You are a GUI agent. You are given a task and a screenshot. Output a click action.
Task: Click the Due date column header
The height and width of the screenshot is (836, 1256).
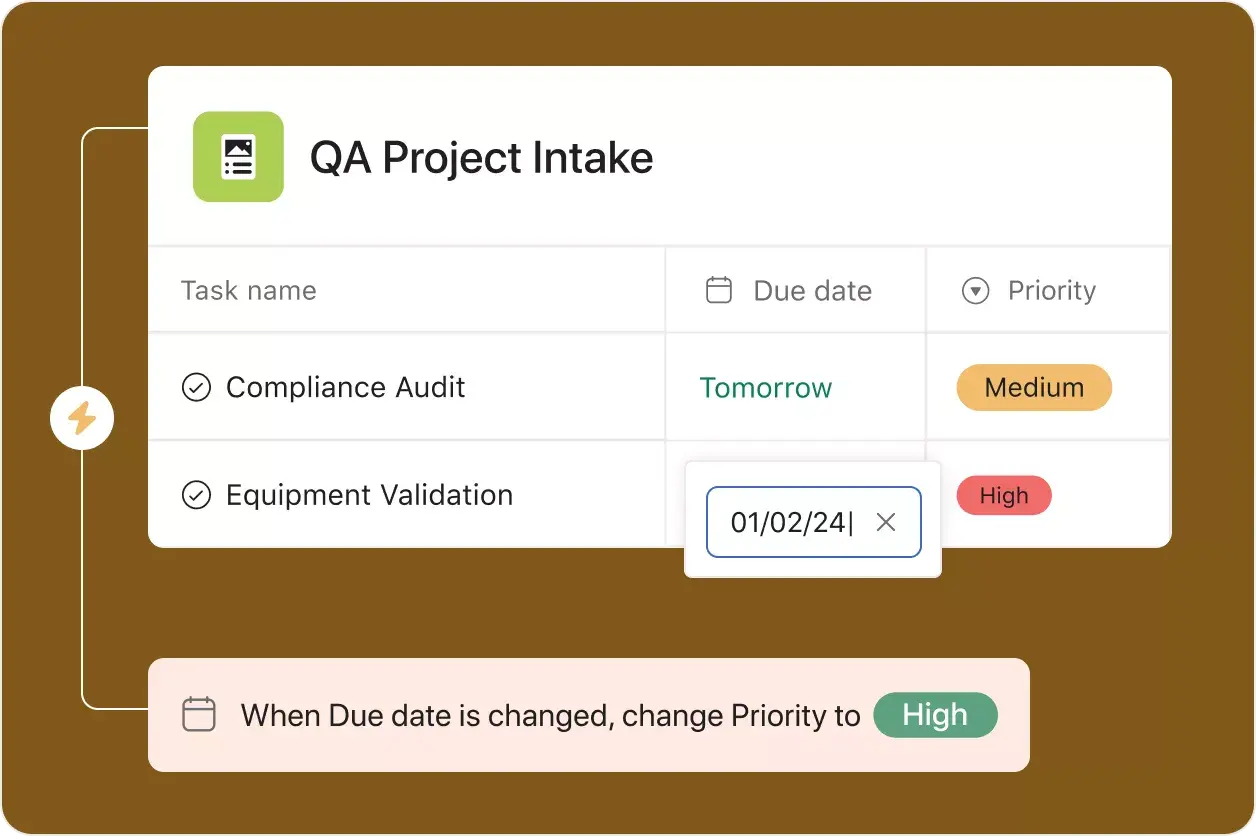coord(812,291)
